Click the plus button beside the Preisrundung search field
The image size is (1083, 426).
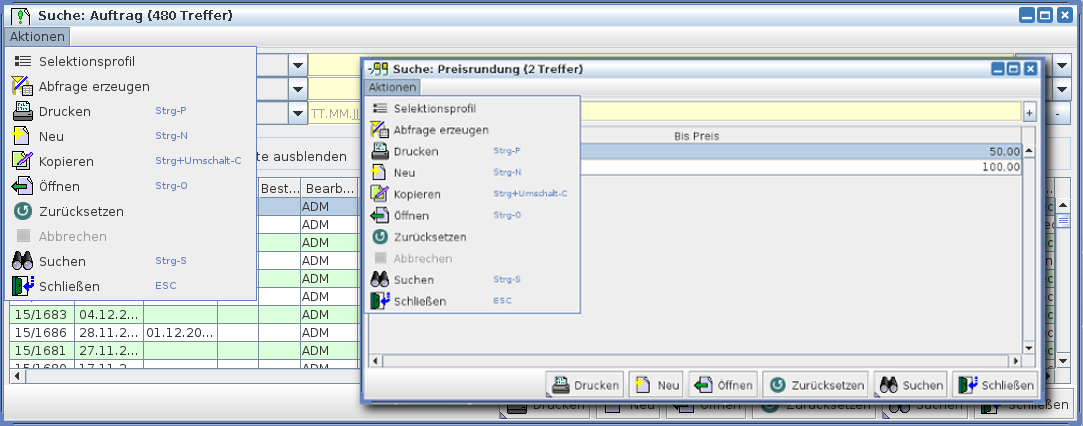click(x=1030, y=113)
